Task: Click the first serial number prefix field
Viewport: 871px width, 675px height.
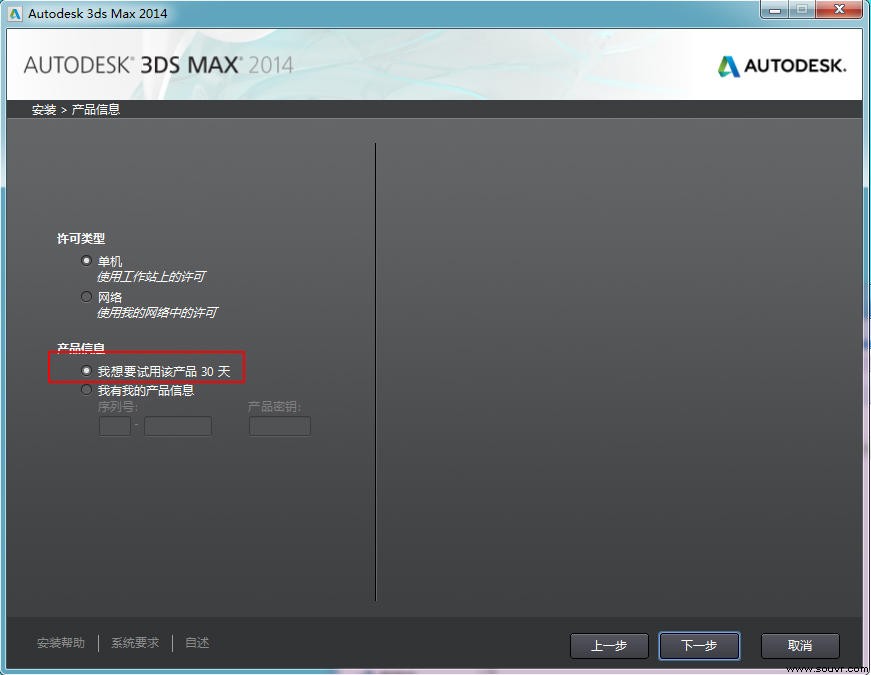Action: tap(115, 426)
